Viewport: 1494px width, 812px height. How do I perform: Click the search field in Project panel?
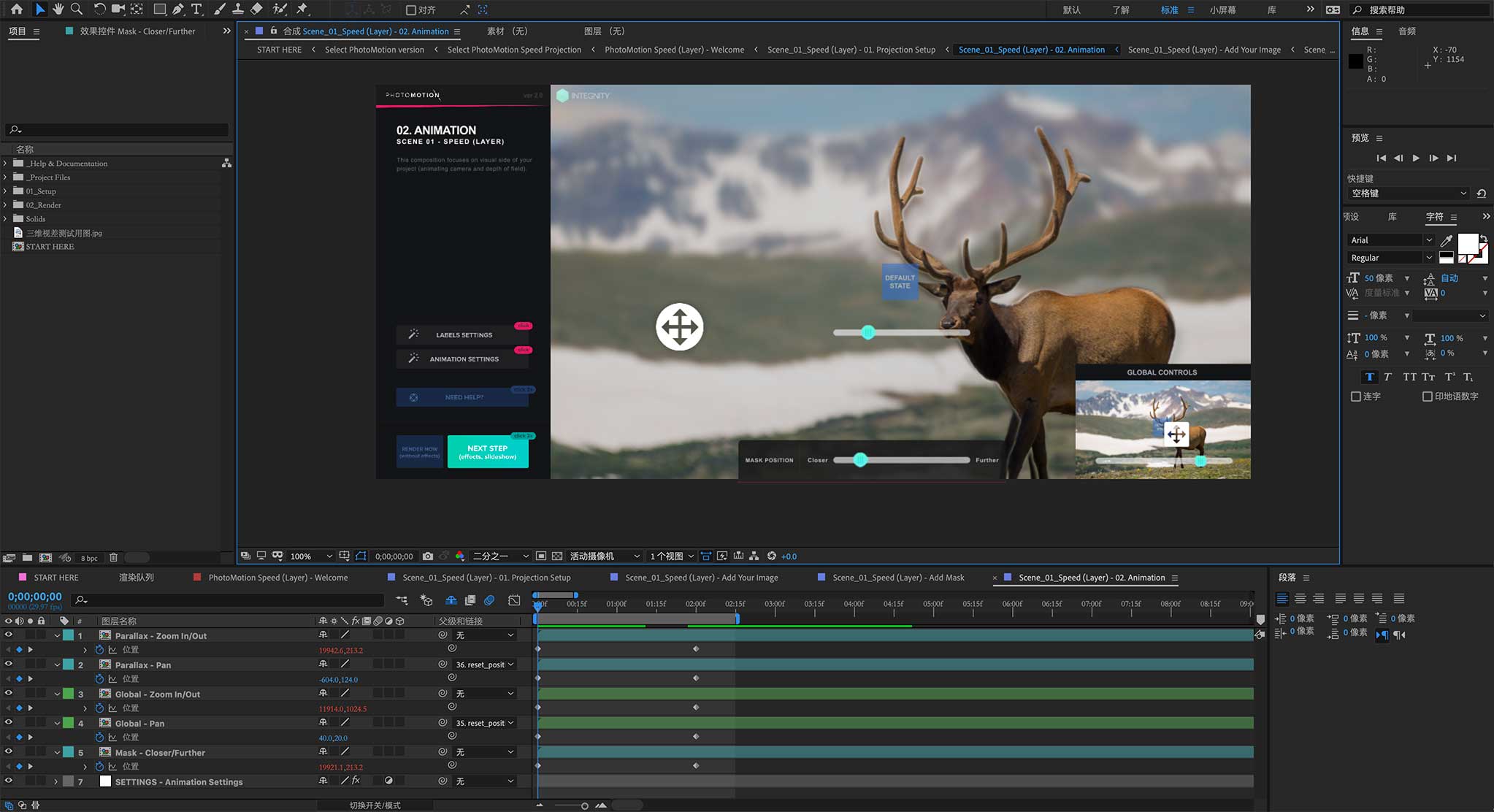point(117,130)
